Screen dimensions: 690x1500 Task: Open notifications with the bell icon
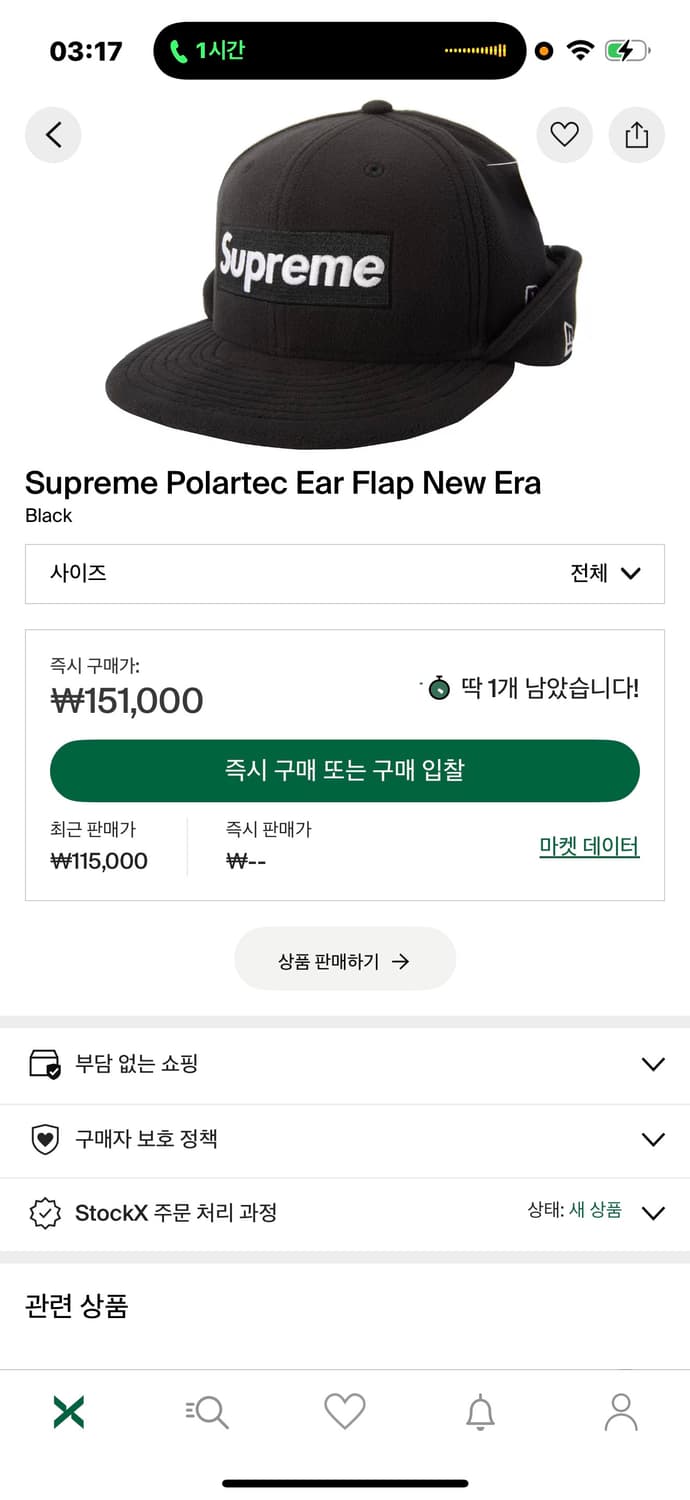pos(482,1411)
